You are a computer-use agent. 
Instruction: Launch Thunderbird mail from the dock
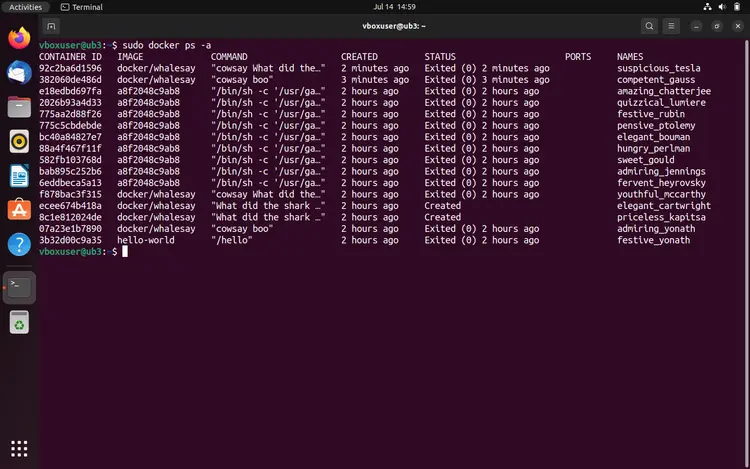(19, 73)
